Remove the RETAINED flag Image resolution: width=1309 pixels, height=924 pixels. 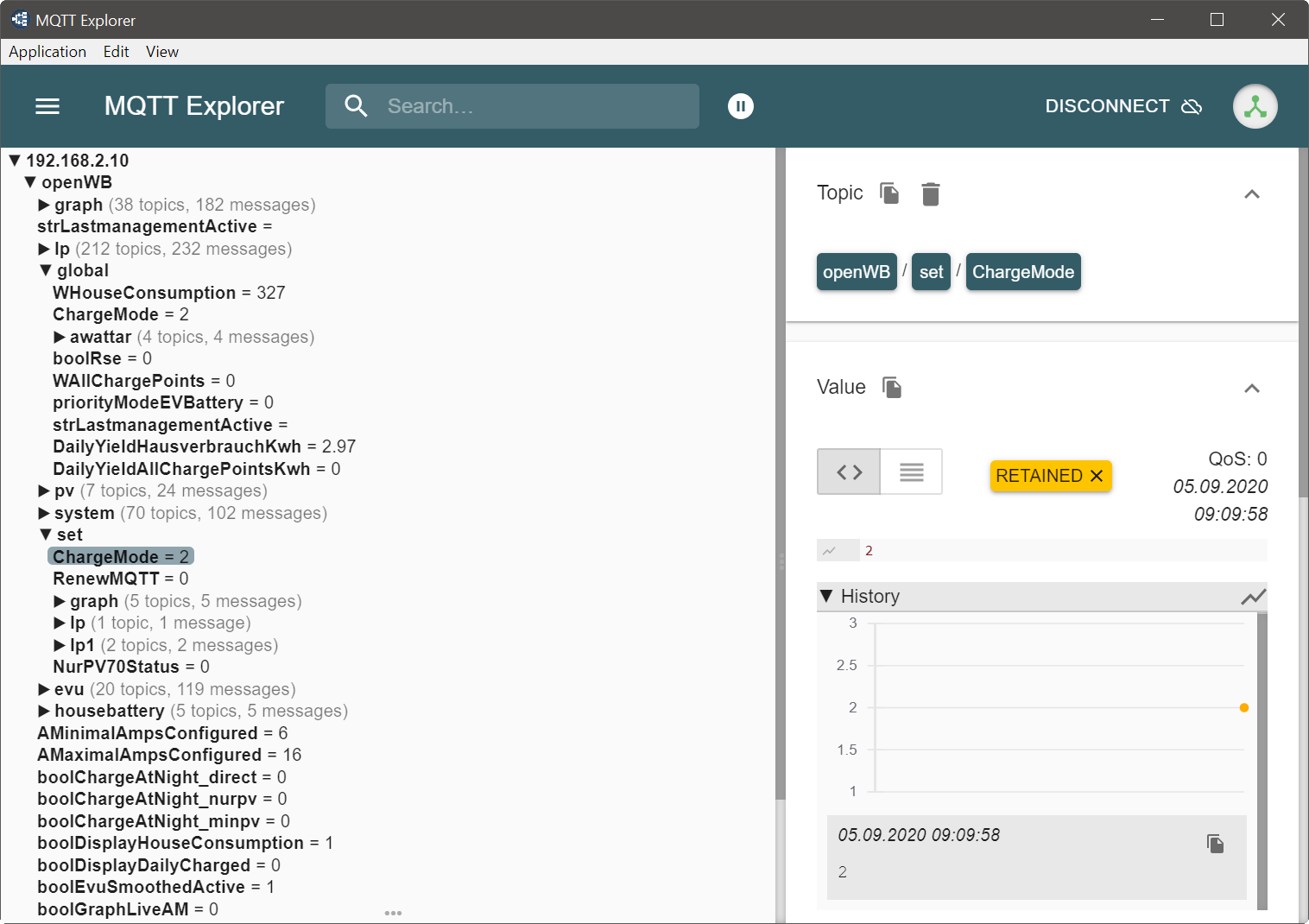1097,476
